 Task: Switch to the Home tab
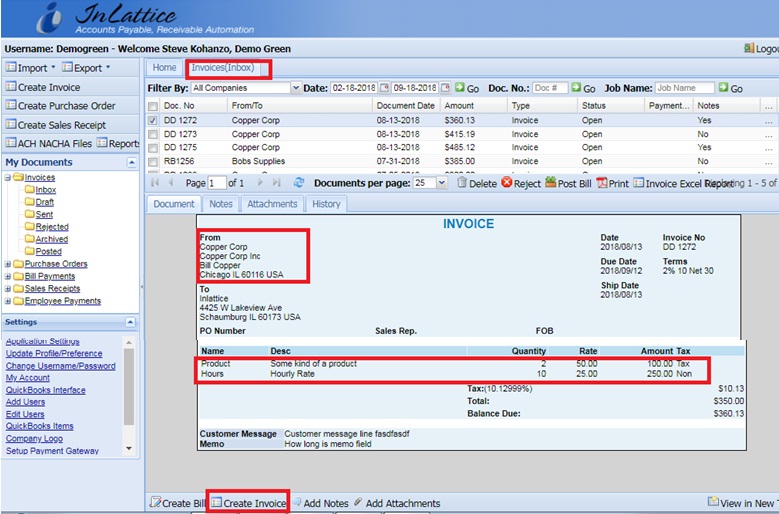164,68
